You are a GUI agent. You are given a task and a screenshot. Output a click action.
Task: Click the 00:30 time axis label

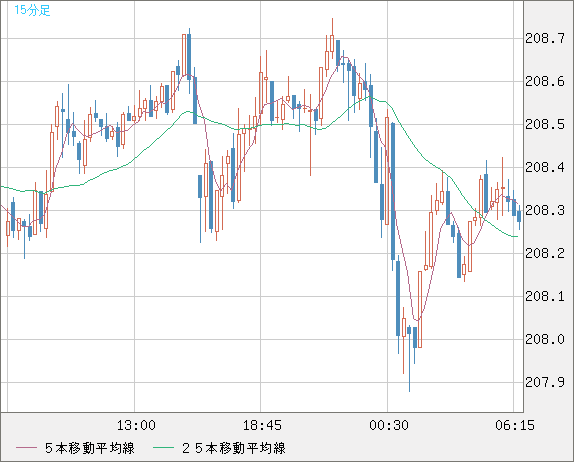pyautogui.click(x=389, y=425)
